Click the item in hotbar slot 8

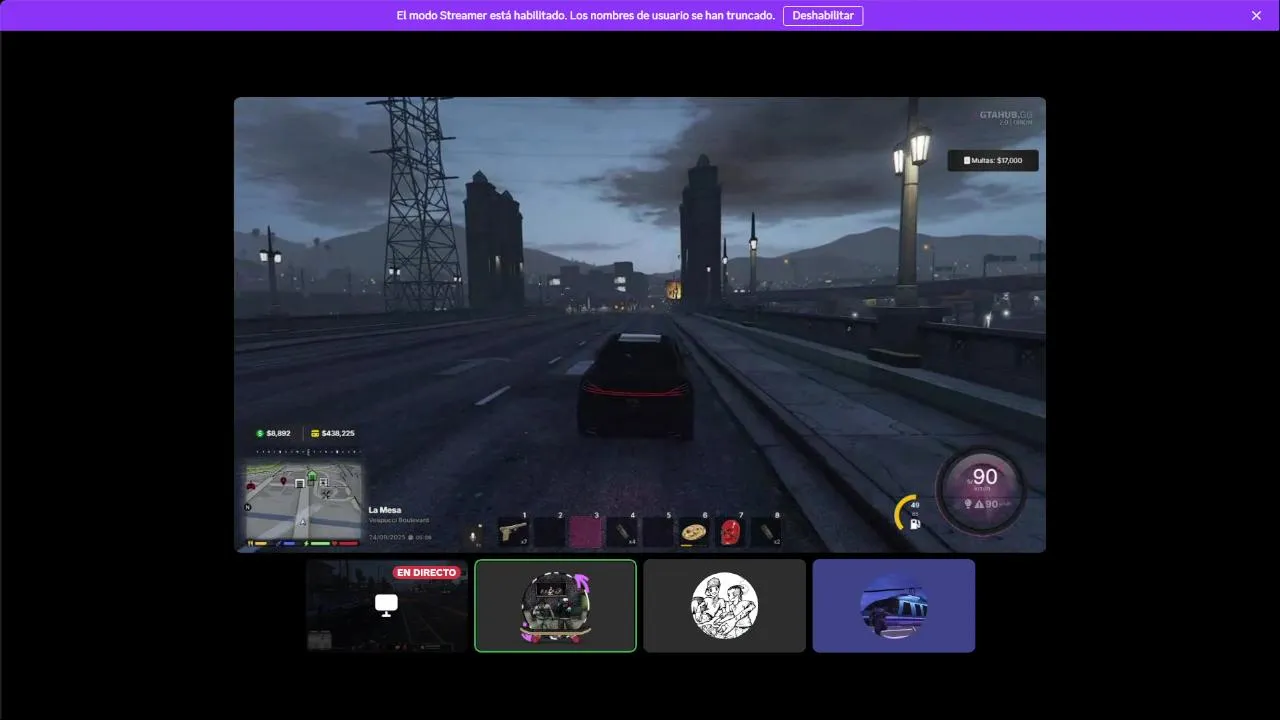(x=767, y=531)
